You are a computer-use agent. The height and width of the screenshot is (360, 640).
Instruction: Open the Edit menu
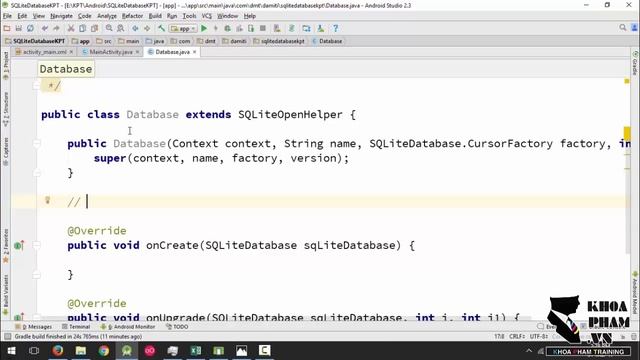tap(22, 16)
